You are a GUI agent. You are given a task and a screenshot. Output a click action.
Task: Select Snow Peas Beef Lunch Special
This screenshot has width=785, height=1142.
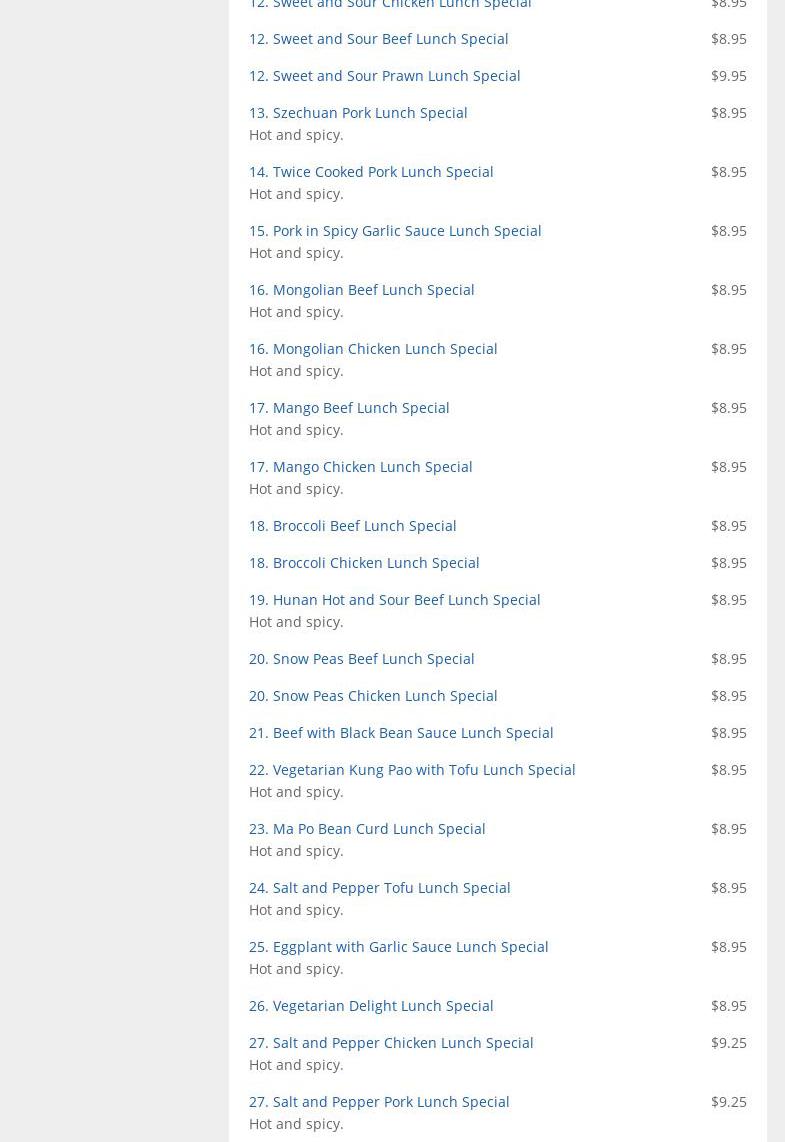click(361, 659)
